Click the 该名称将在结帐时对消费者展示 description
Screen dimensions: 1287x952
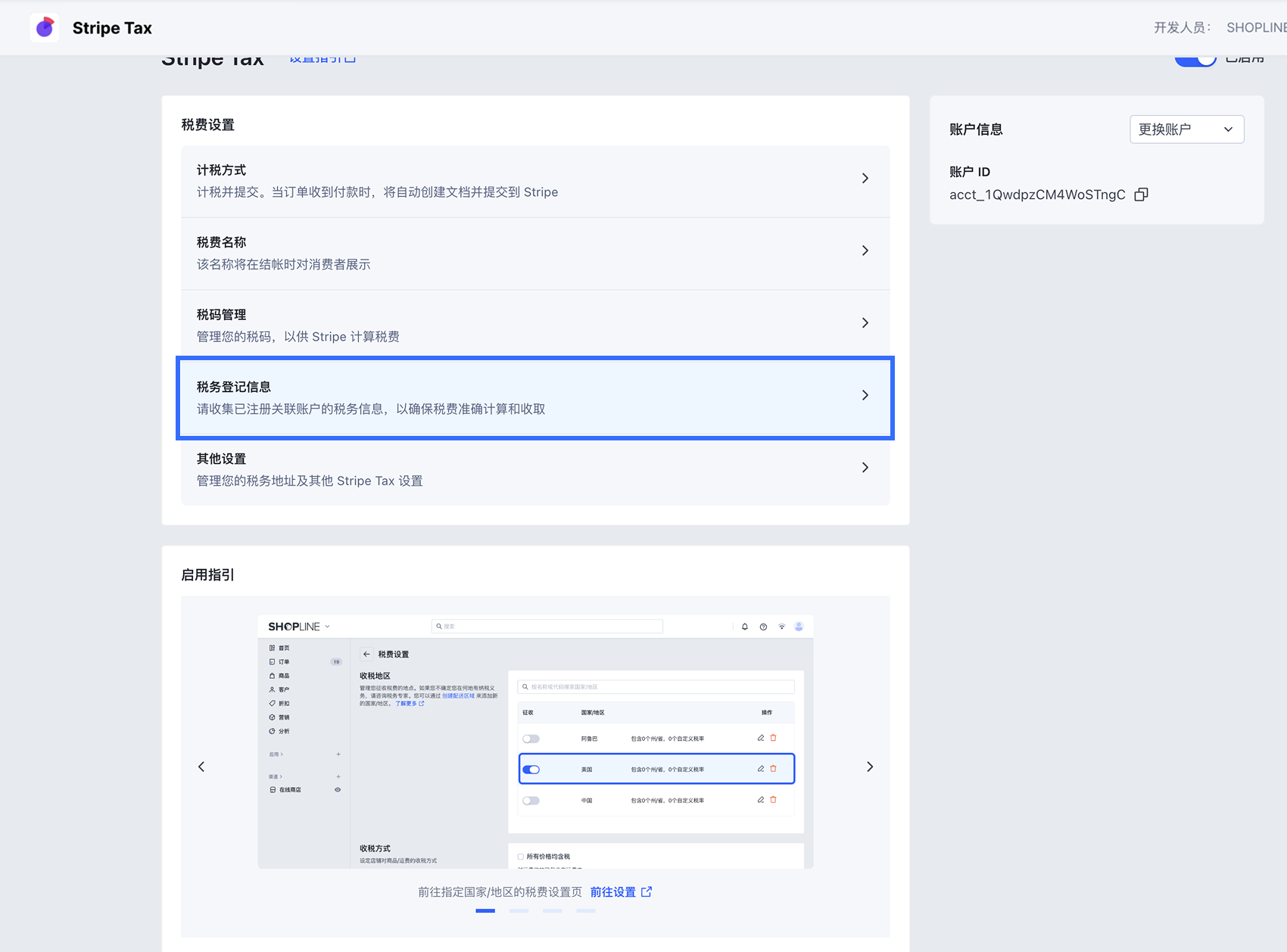point(284,264)
